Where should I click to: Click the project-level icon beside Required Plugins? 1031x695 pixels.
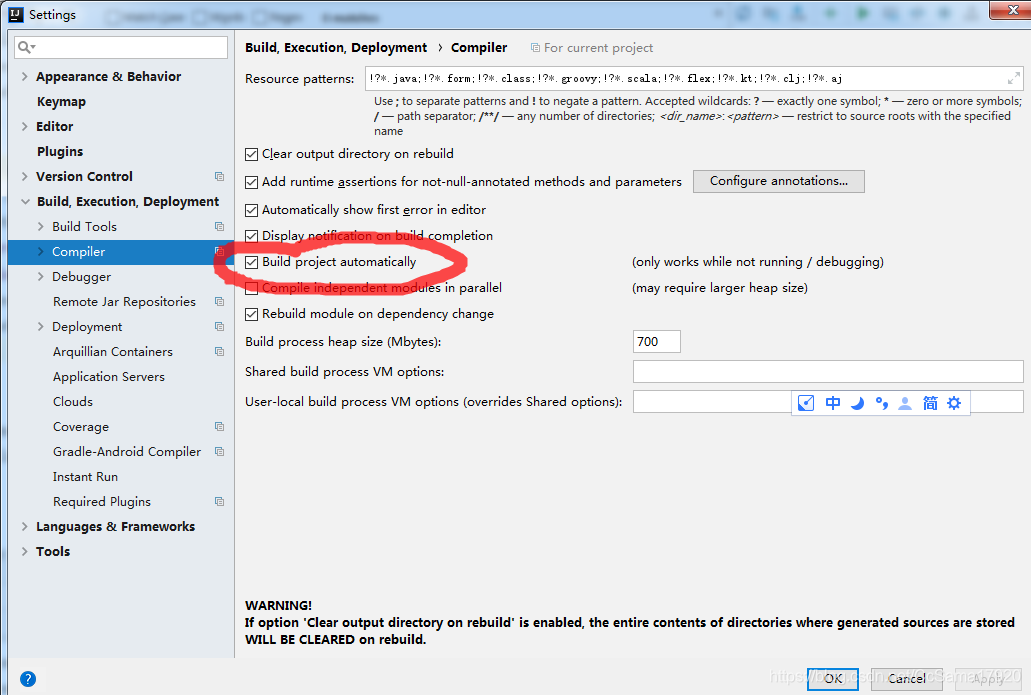(x=220, y=501)
